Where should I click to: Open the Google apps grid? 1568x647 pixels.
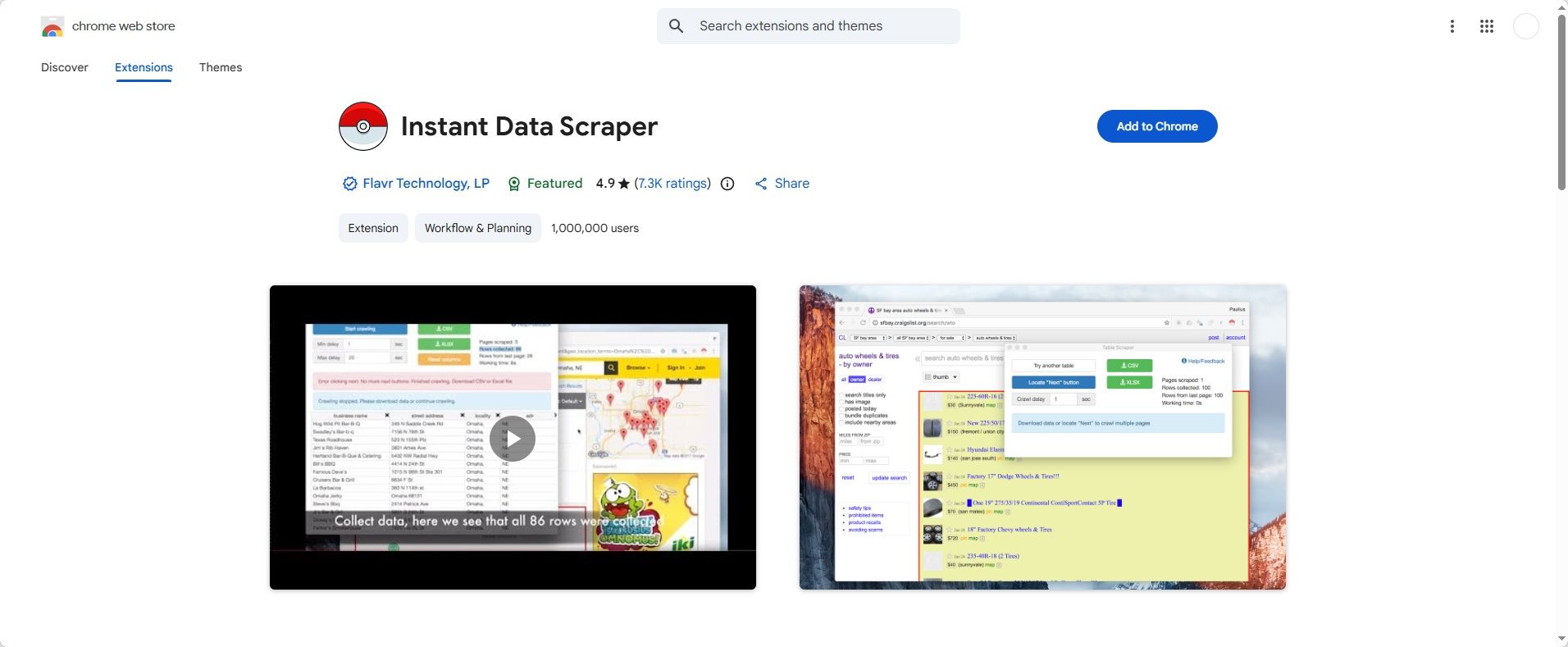[1487, 26]
